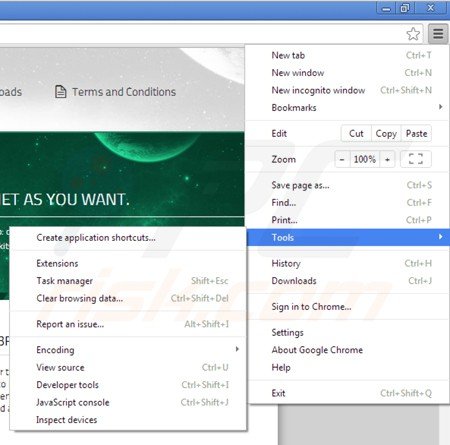The image size is (450, 445).
Task: Click the Paste button
Action: point(416,133)
